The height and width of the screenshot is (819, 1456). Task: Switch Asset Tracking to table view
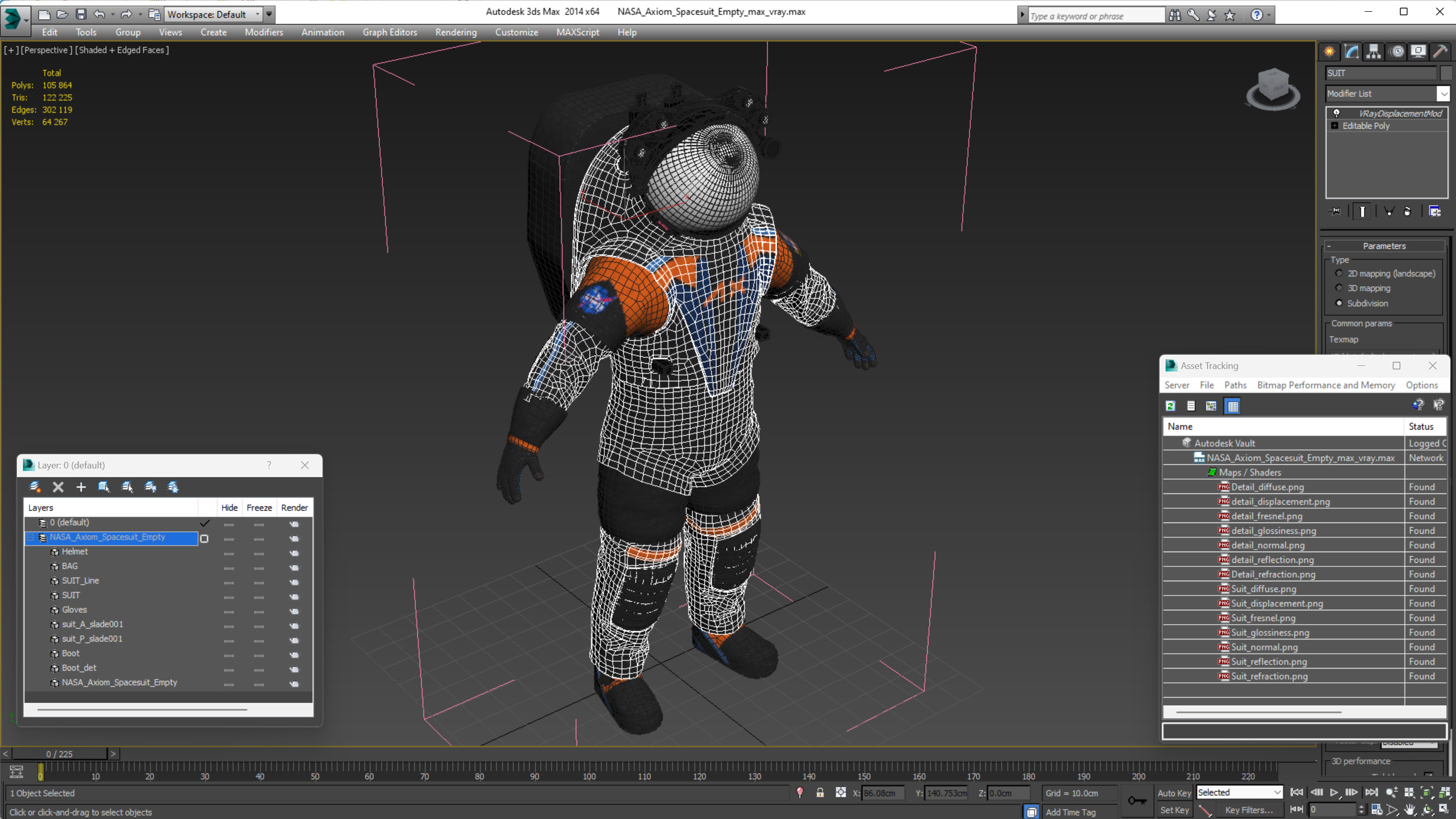click(1233, 406)
